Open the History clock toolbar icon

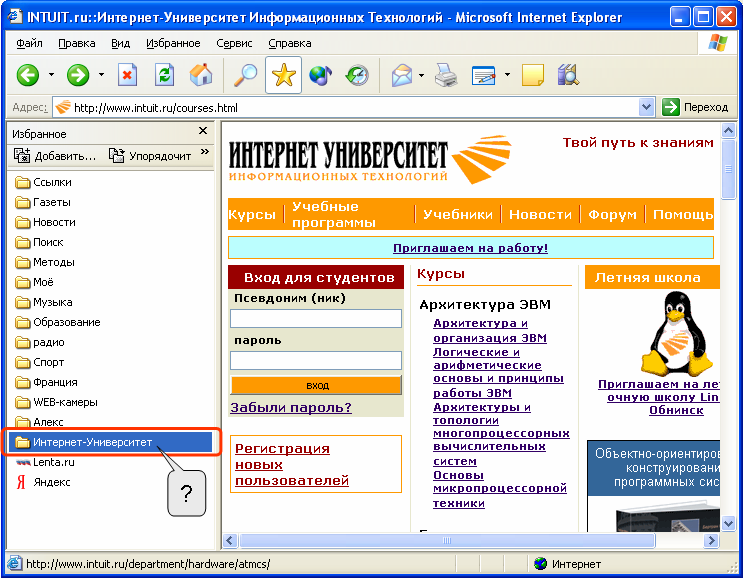pyautogui.click(x=357, y=75)
